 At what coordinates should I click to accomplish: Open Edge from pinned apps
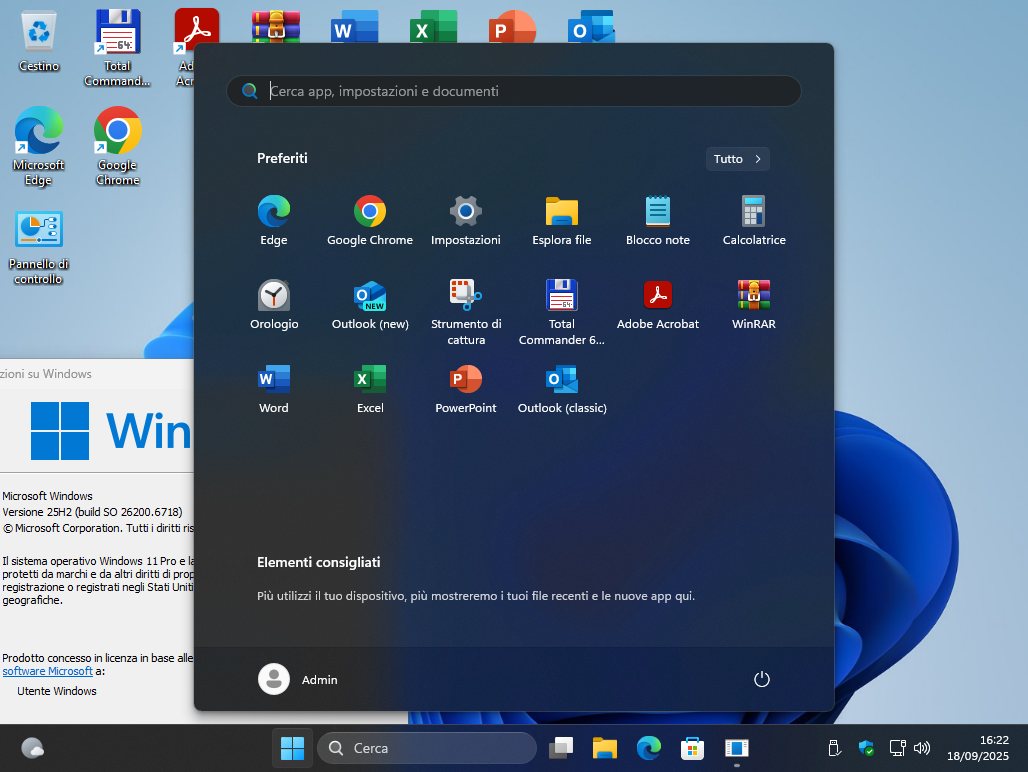(x=273, y=221)
